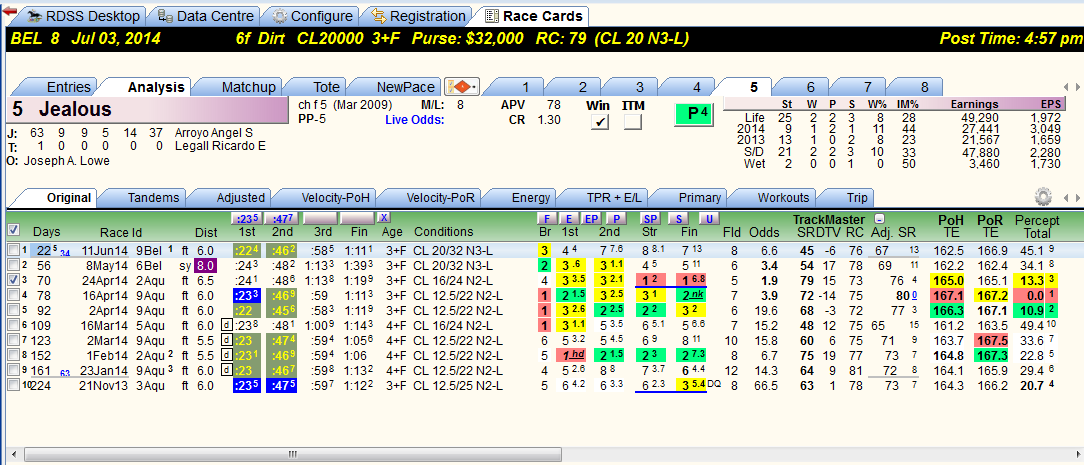The width and height of the screenshot is (1084, 465).
Task: Click the Live Odds link
Action: (415, 121)
